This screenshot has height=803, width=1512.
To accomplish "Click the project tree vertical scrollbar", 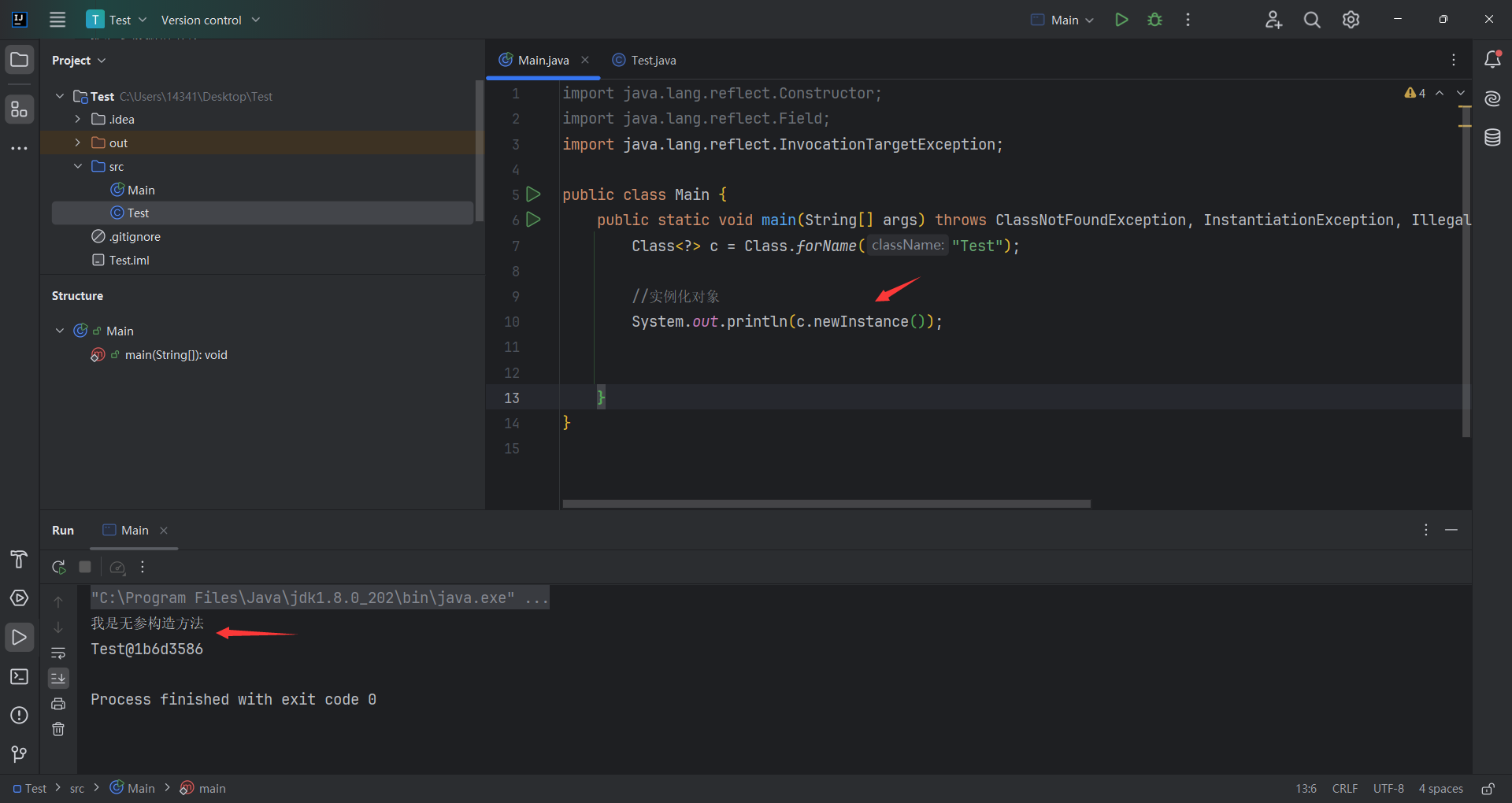I will (x=480, y=151).
